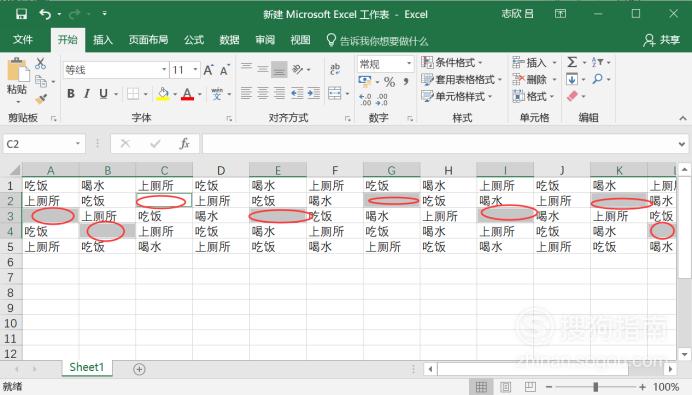Adjust the zoom slider handle
Image resolution: width=692 pixels, height=395 pixels.
pyautogui.click(x=596, y=387)
